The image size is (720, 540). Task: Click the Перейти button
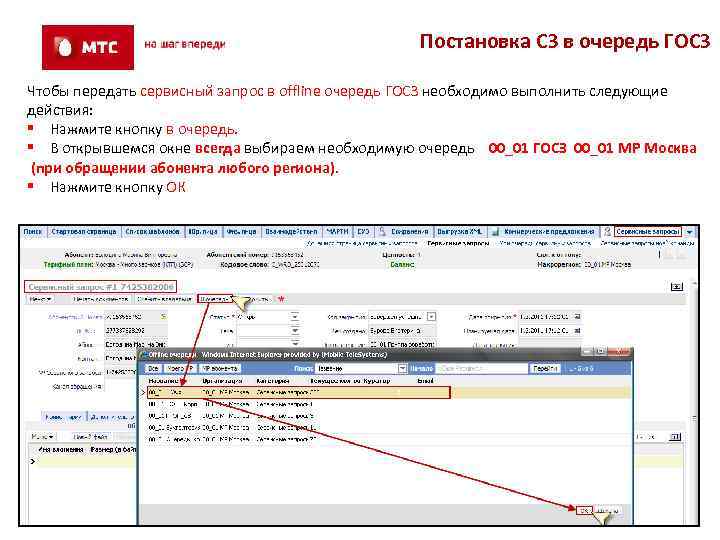(x=545, y=368)
